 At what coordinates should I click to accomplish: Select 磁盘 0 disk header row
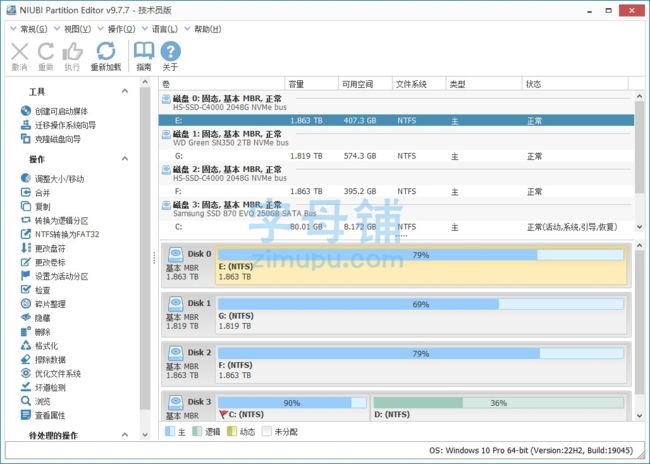click(x=396, y=102)
